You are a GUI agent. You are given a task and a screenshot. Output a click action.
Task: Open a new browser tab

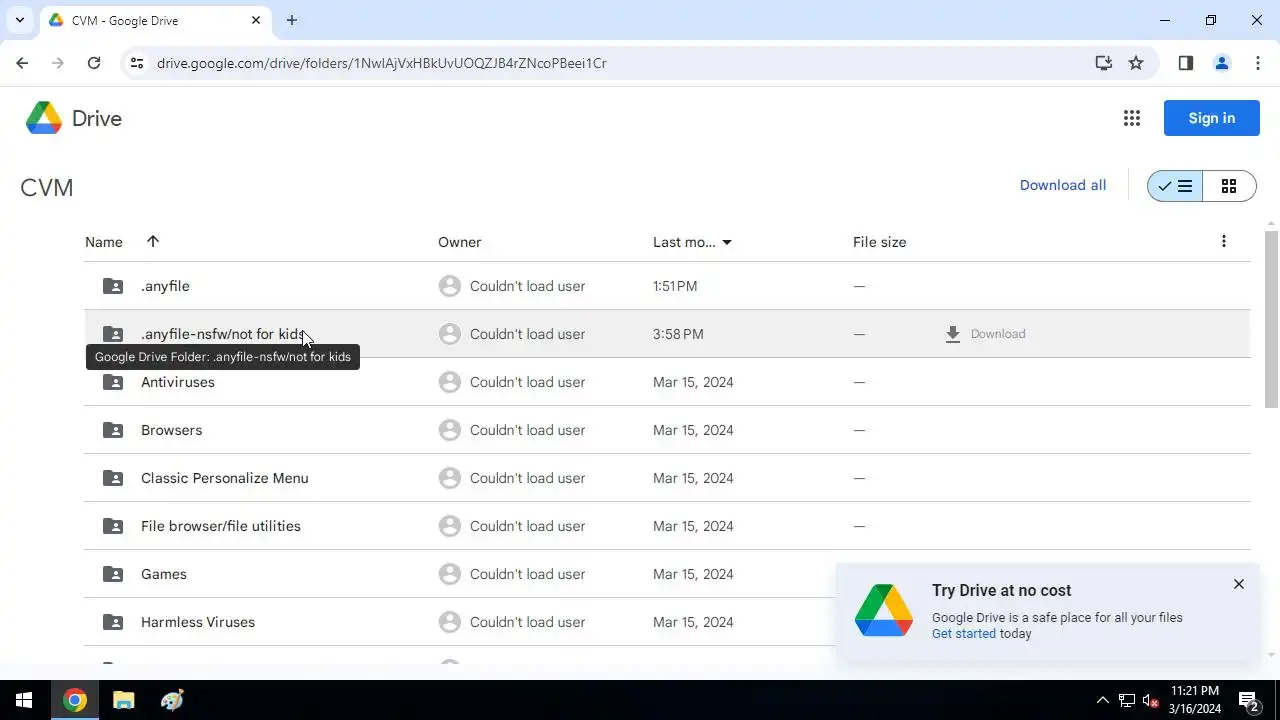(x=292, y=20)
